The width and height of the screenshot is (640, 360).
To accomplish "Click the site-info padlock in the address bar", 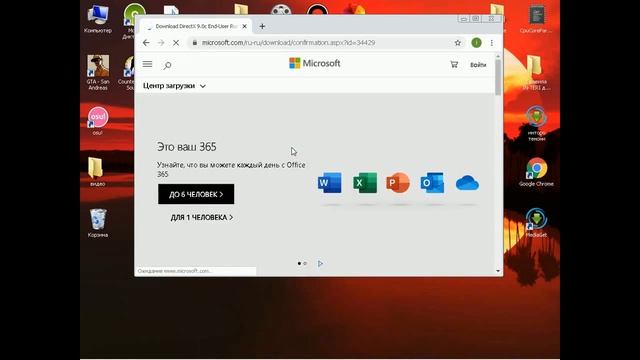I will (x=195, y=42).
